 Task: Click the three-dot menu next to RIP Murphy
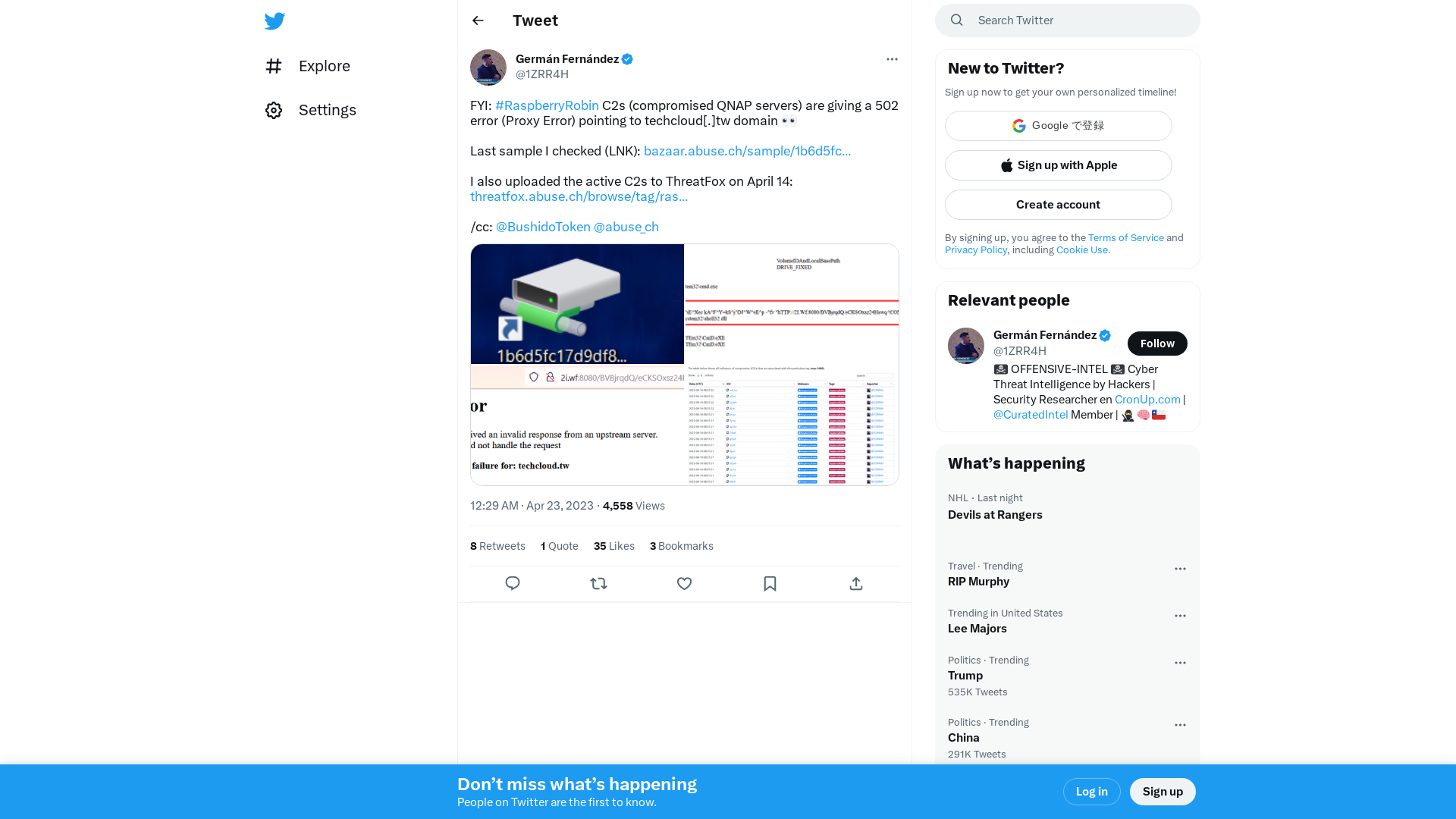click(1180, 568)
